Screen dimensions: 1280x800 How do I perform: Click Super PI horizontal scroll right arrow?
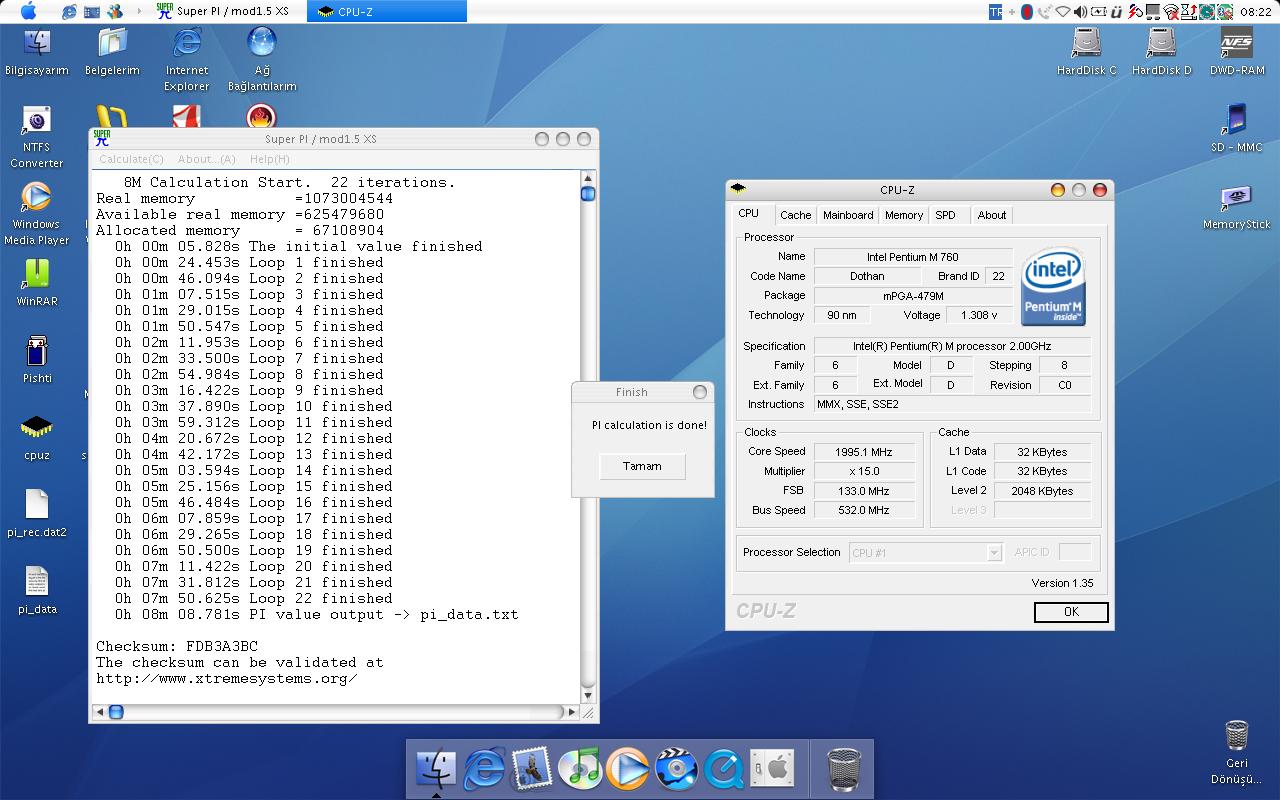coord(572,712)
